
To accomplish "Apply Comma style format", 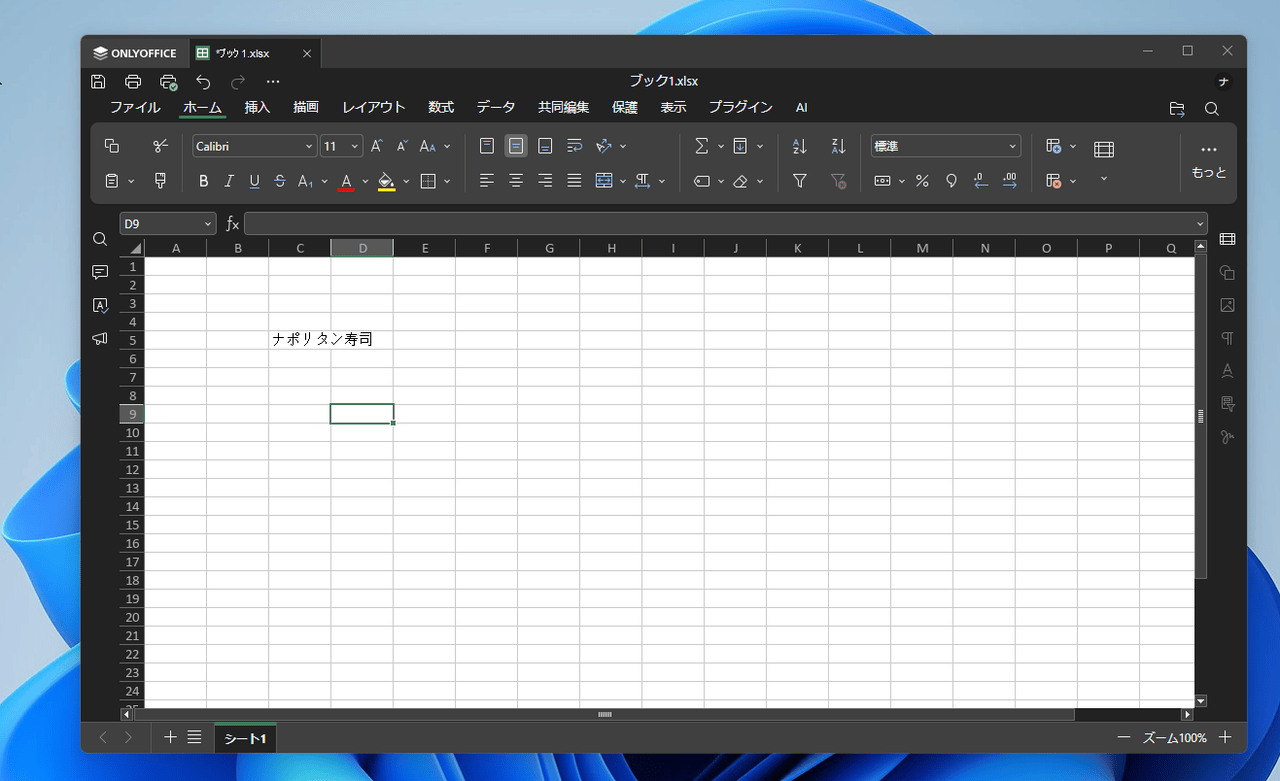I will tap(951, 181).
